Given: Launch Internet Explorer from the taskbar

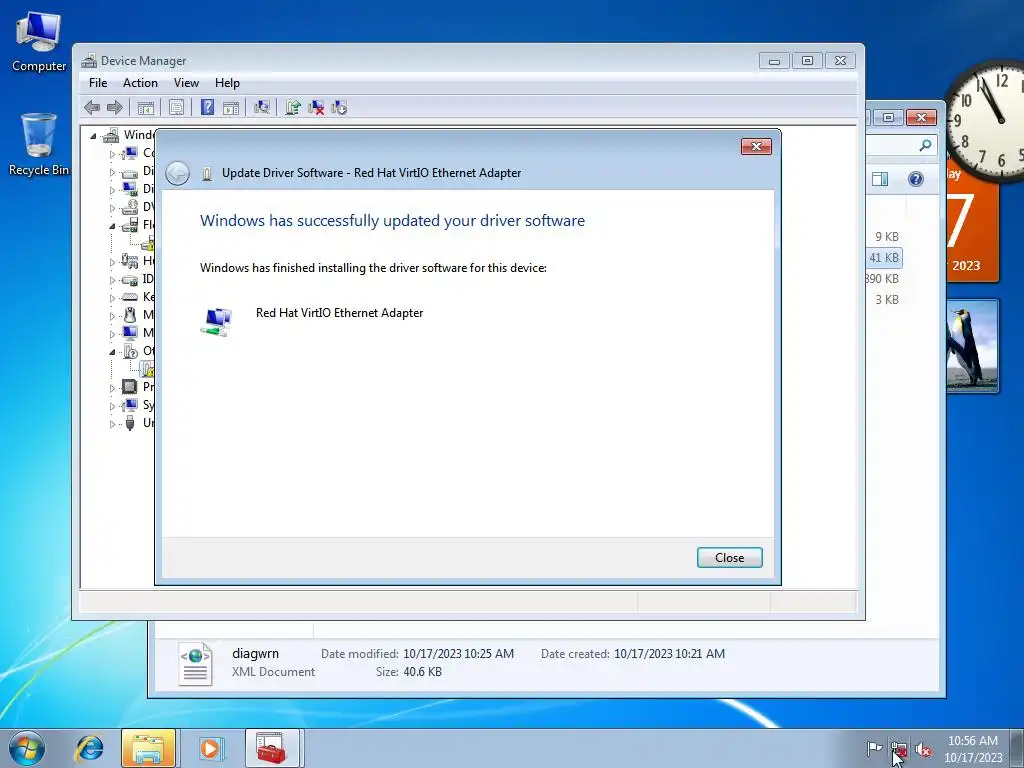Looking at the screenshot, I should point(89,748).
